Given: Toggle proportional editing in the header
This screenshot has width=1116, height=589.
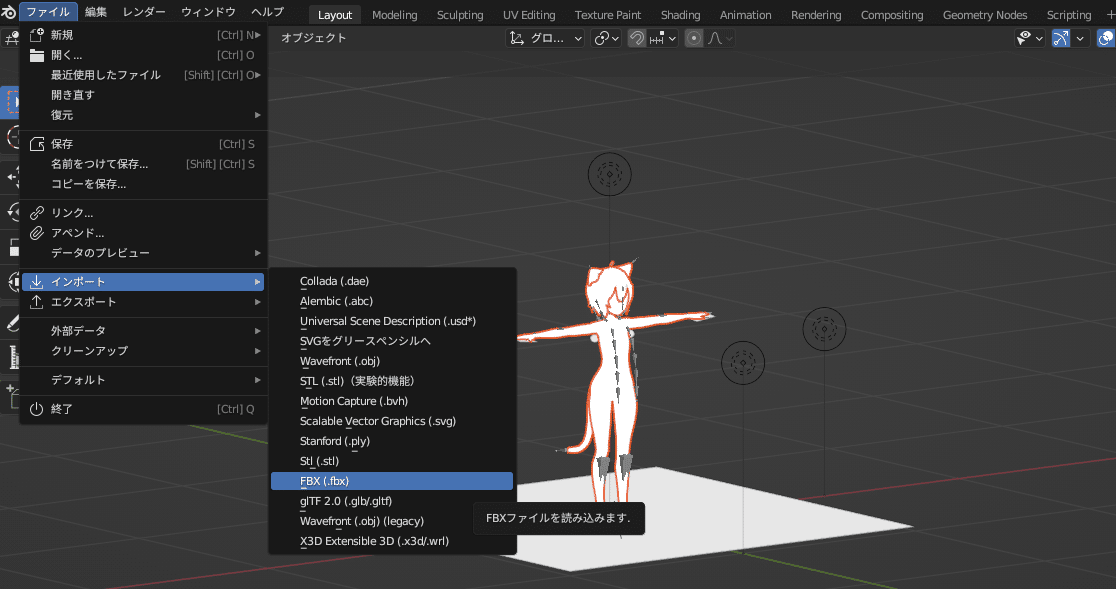Looking at the screenshot, I should pos(694,38).
